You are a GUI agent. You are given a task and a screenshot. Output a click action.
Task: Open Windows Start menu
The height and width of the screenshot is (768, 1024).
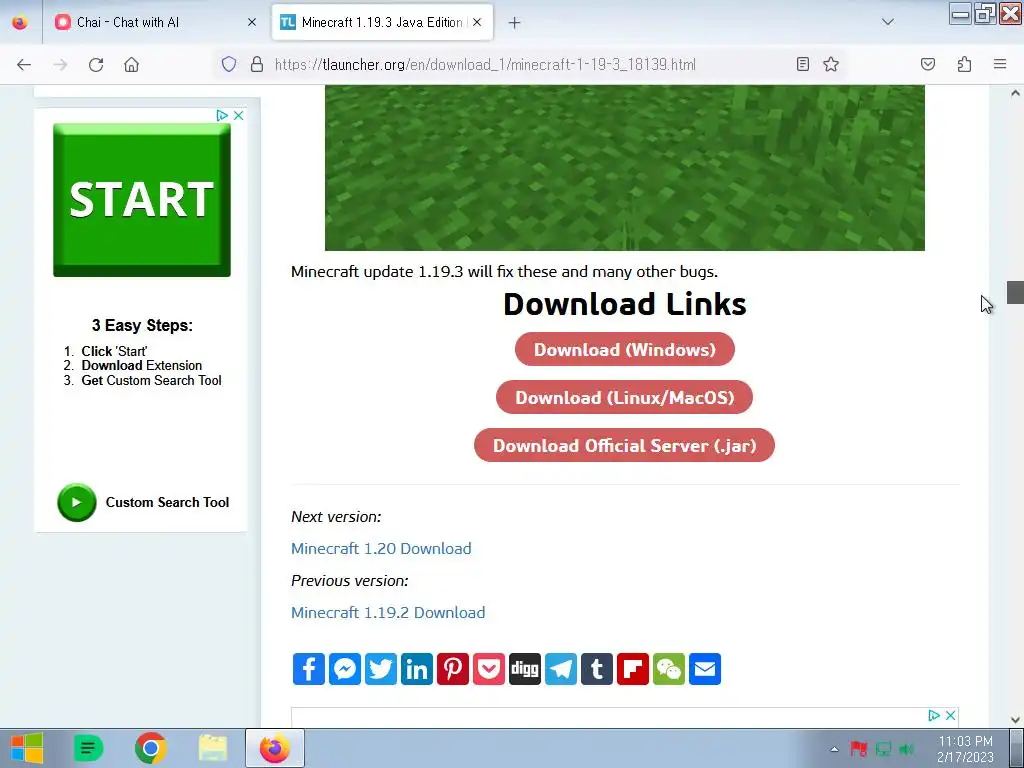[27, 748]
